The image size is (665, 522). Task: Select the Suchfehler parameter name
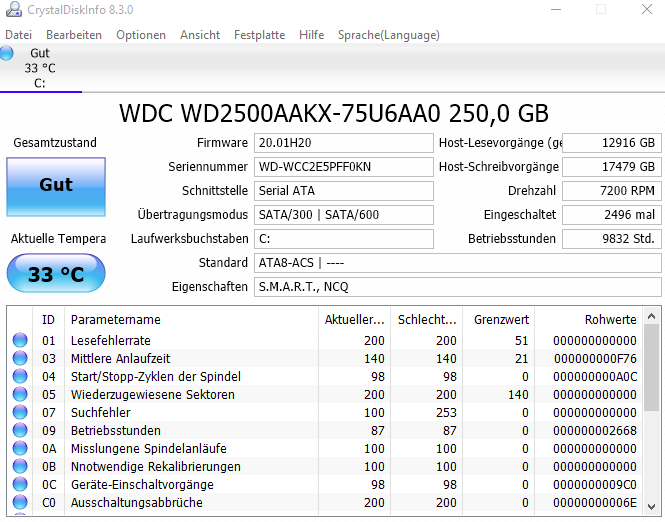click(101, 413)
